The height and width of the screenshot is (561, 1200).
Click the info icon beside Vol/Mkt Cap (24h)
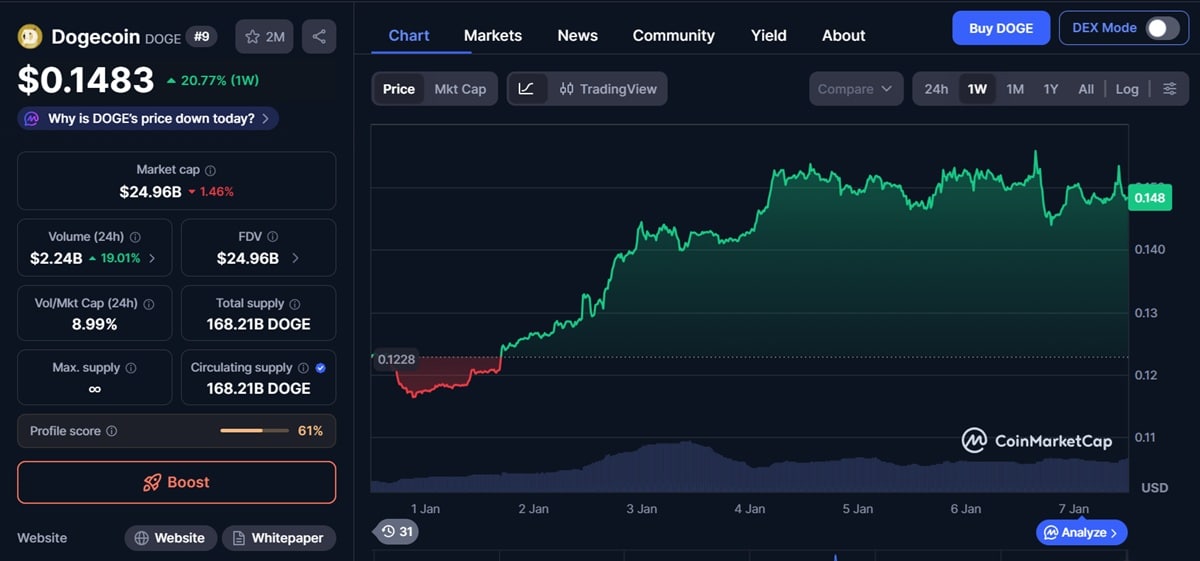[149, 303]
